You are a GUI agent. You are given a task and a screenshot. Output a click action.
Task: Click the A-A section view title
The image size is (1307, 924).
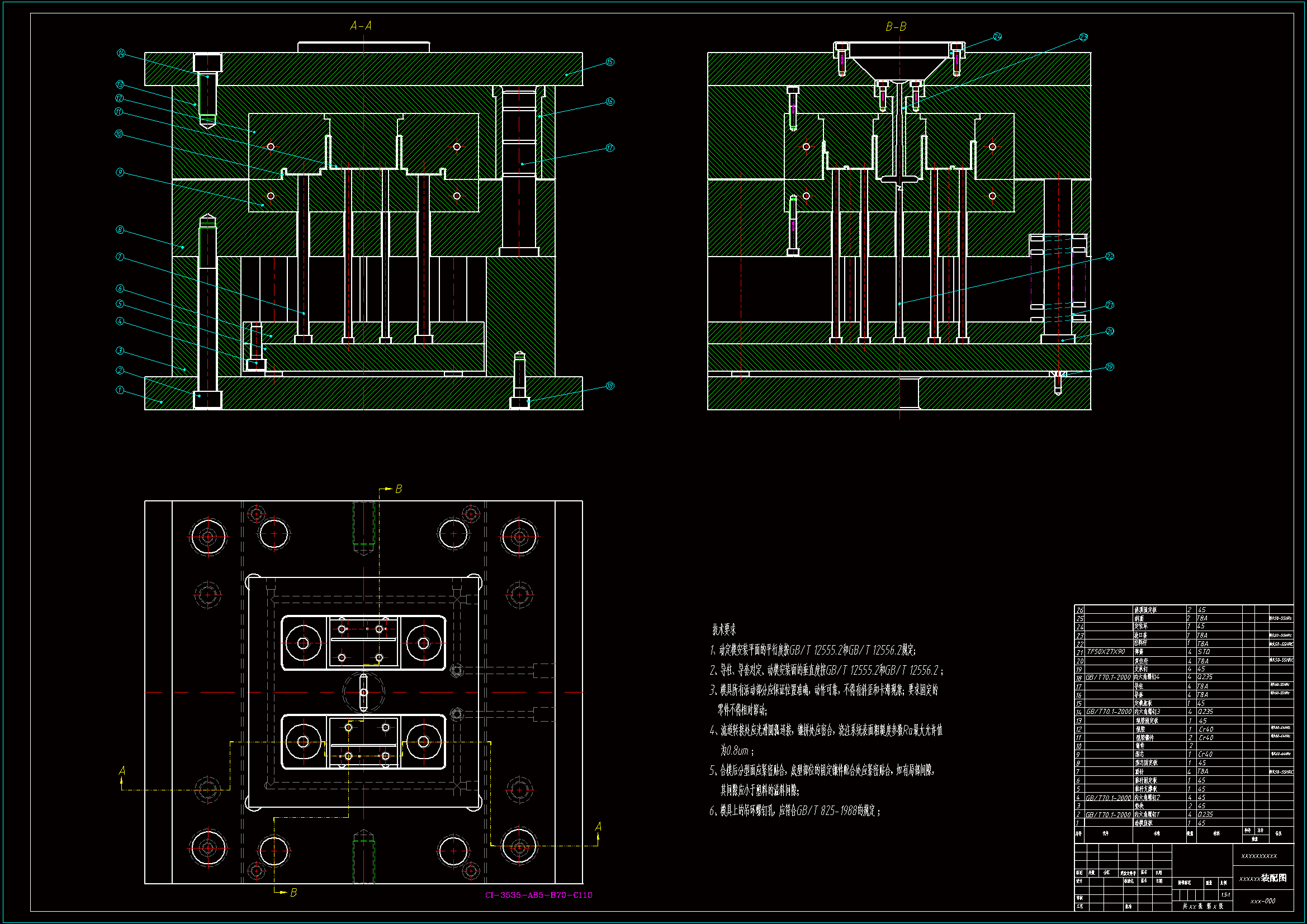pyautogui.click(x=361, y=26)
